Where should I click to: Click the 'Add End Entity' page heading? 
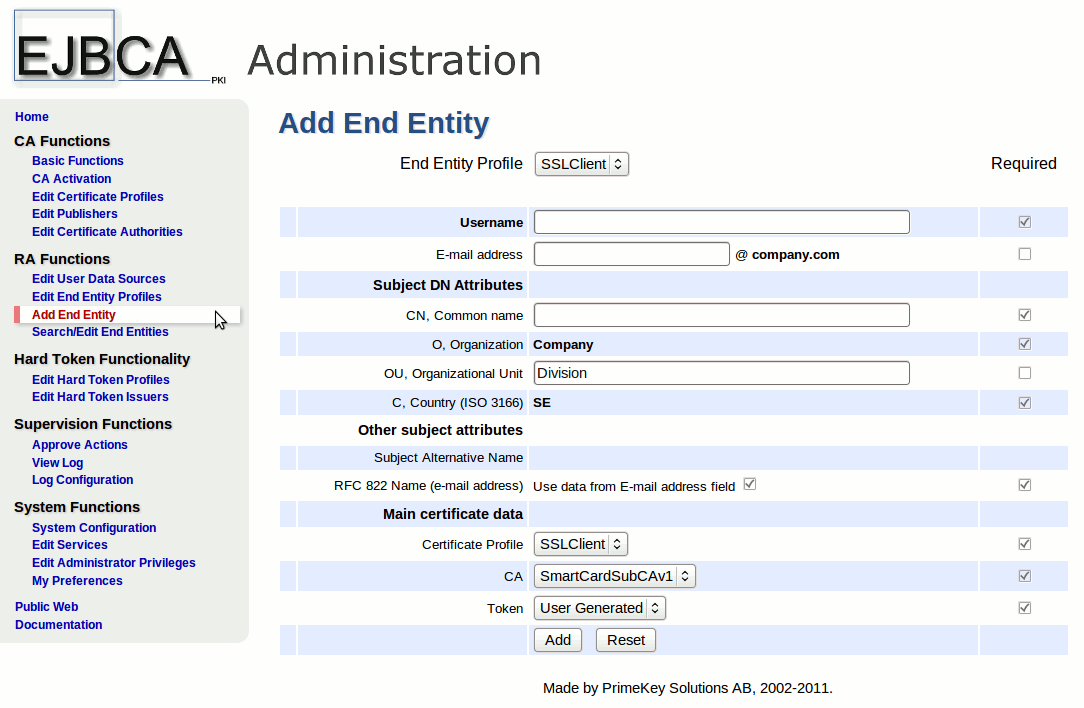[384, 122]
